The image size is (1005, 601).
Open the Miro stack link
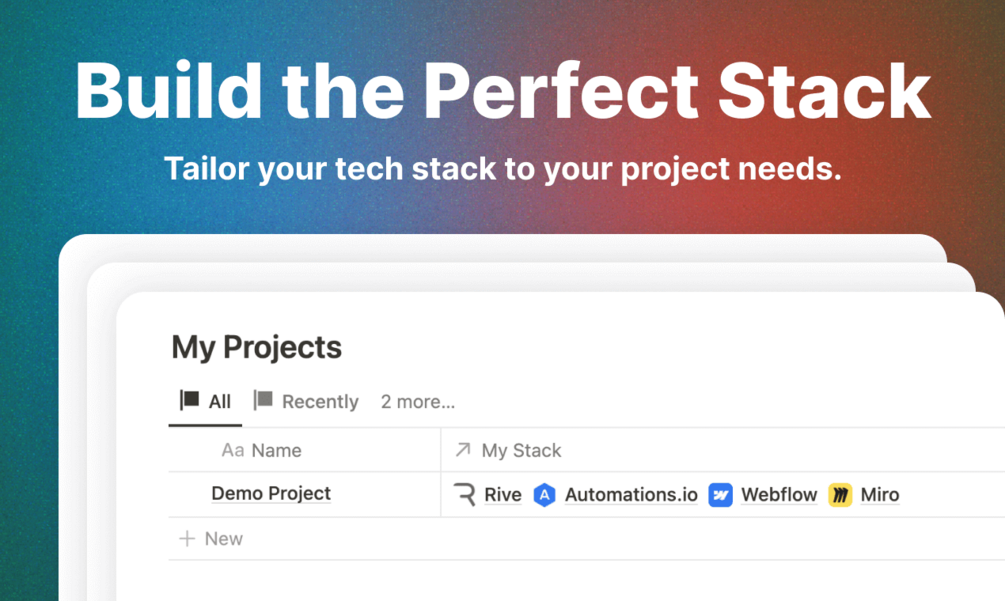pyautogui.click(x=879, y=494)
